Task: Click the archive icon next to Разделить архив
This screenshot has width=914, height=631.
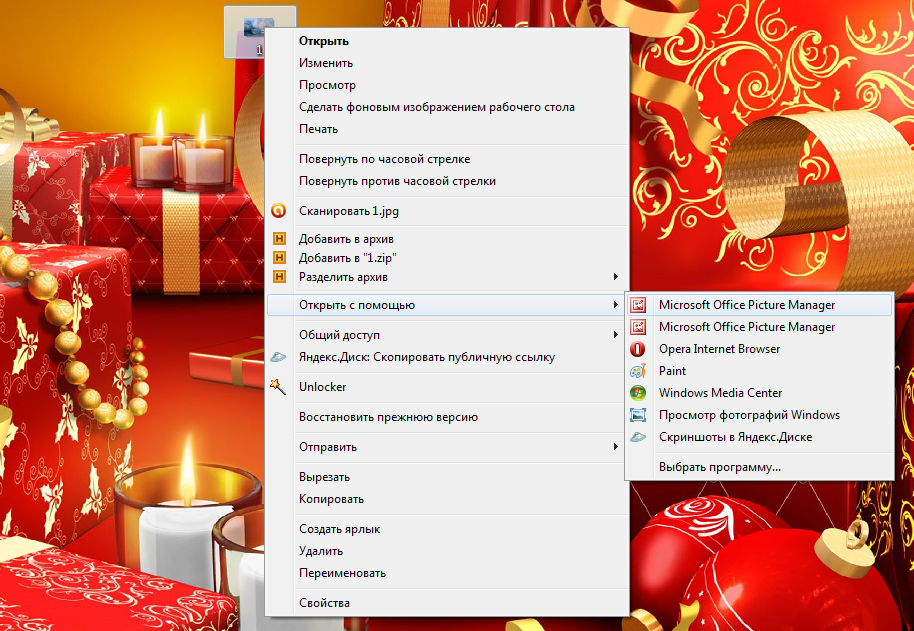Action: point(280,277)
